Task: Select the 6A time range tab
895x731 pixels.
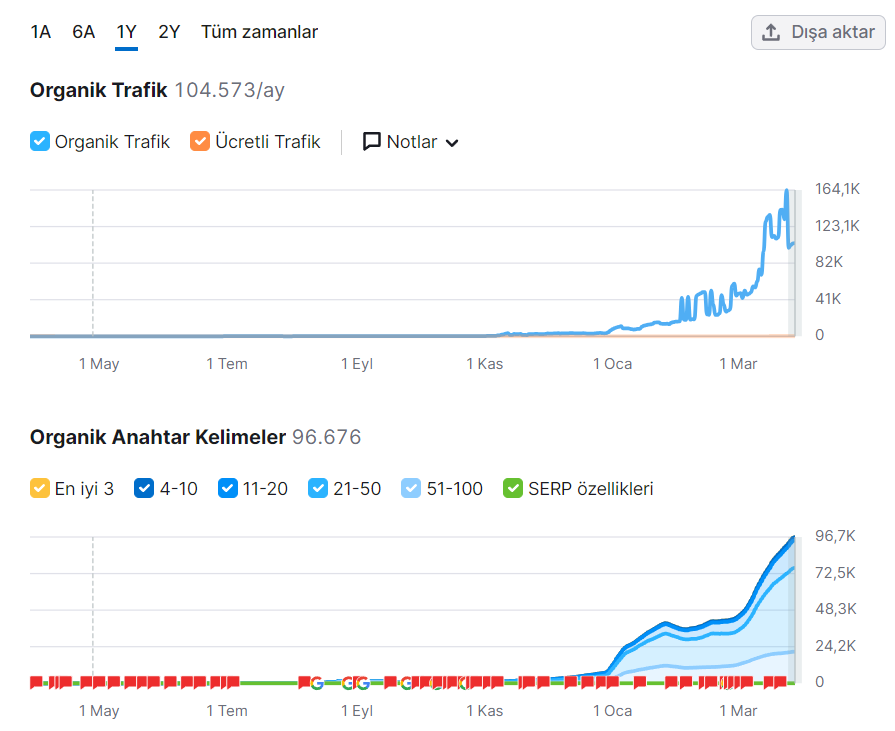Action: click(83, 32)
